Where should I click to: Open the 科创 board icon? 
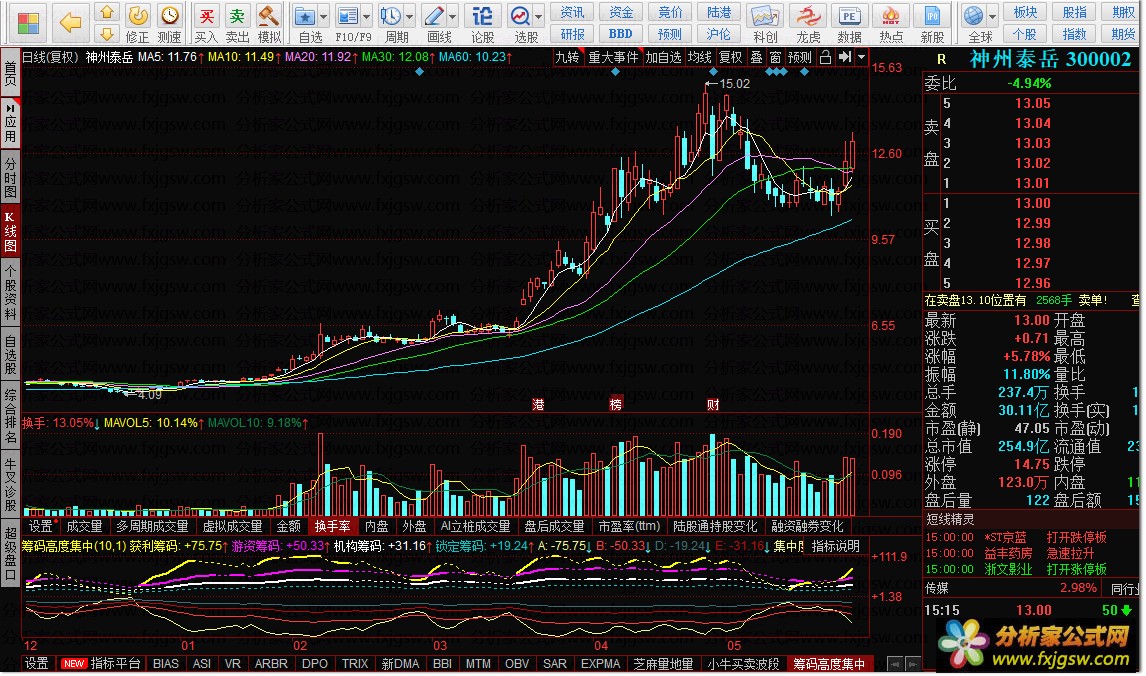[764, 23]
